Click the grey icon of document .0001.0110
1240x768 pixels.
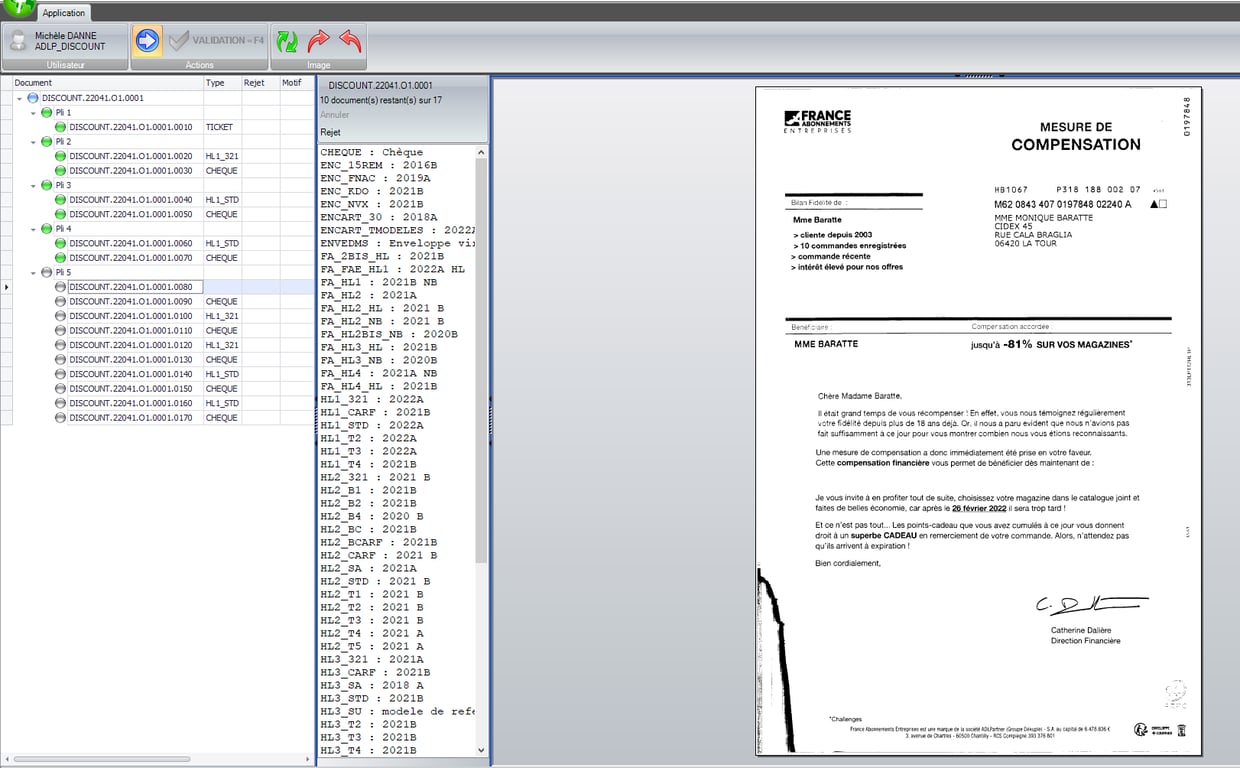coord(60,330)
